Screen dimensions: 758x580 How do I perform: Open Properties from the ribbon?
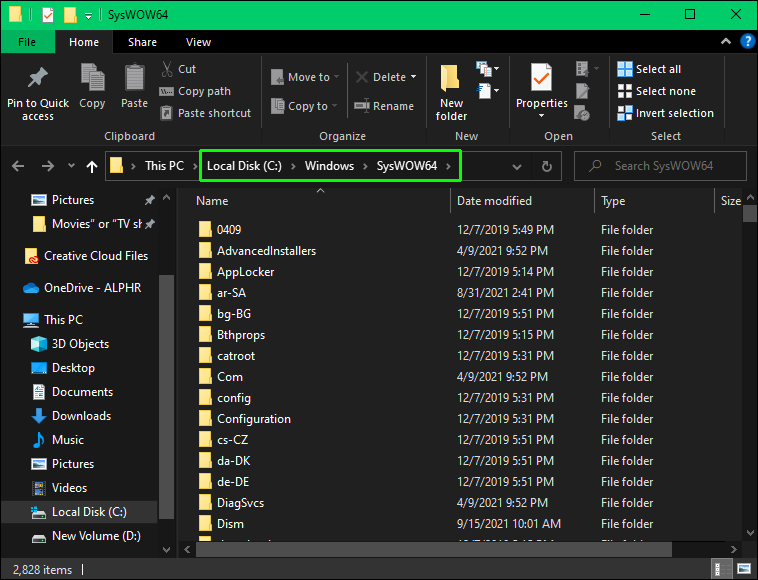541,87
